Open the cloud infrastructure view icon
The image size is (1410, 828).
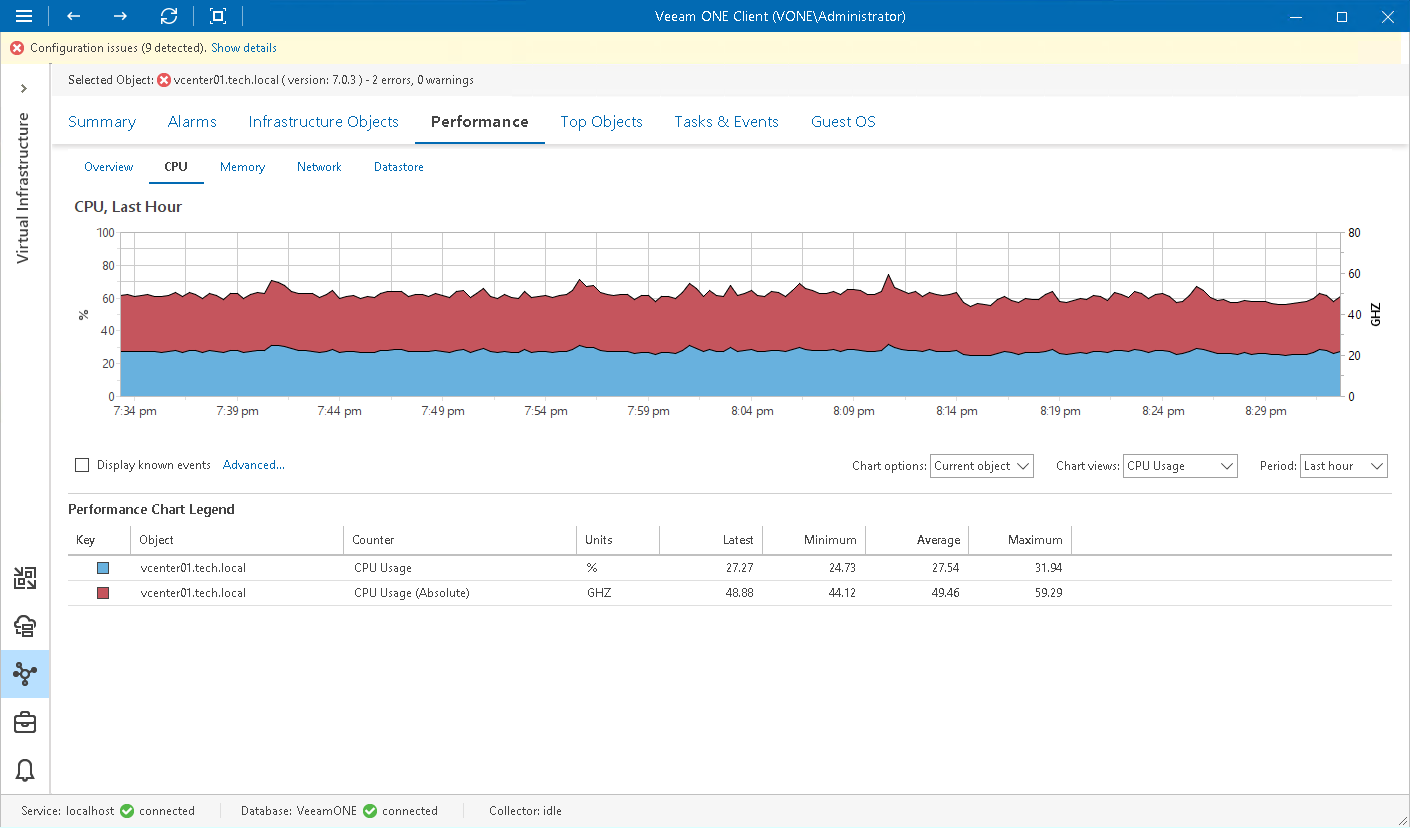(25, 626)
